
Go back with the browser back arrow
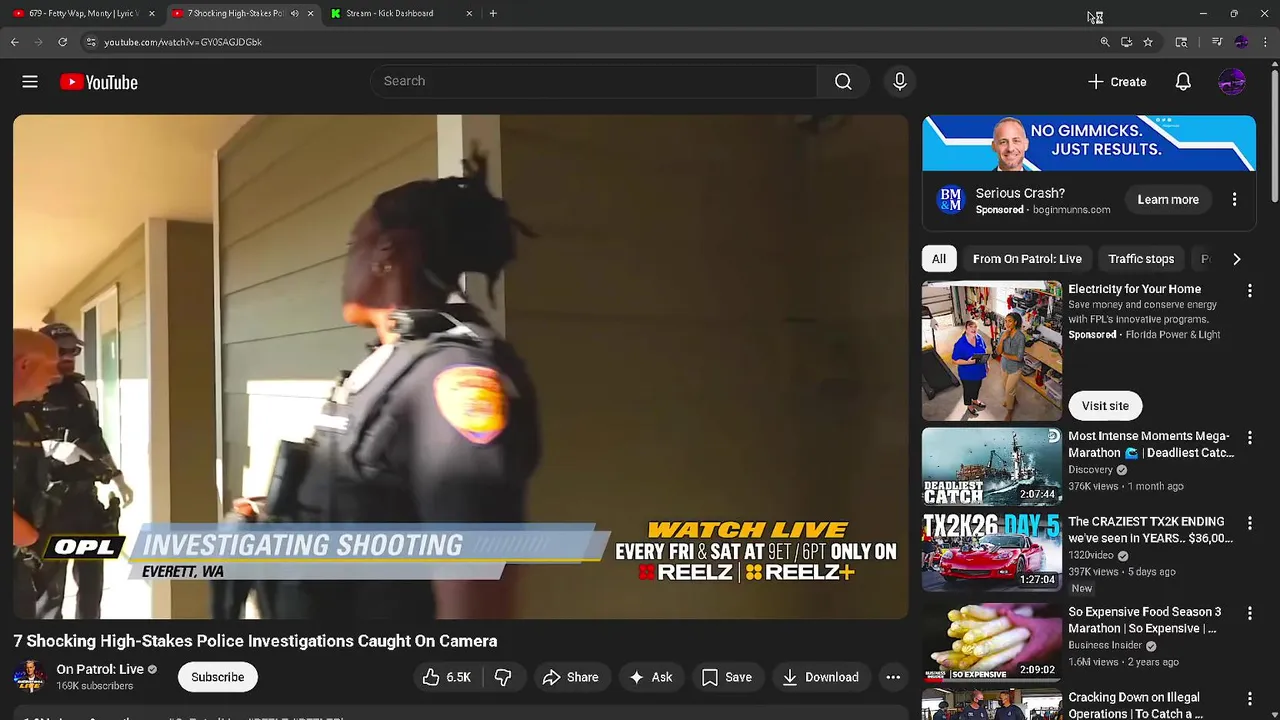pyautogui.click(x=15, y=42)
